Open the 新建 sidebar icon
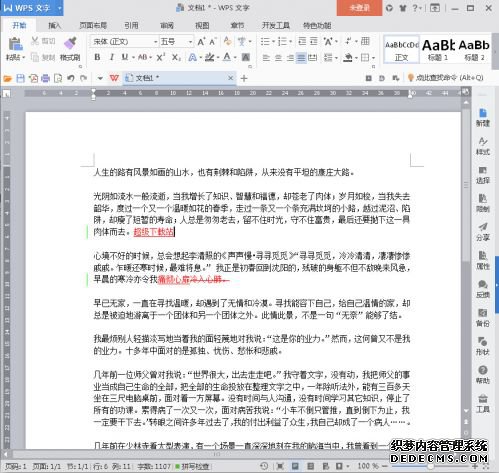 pos(483,117)
